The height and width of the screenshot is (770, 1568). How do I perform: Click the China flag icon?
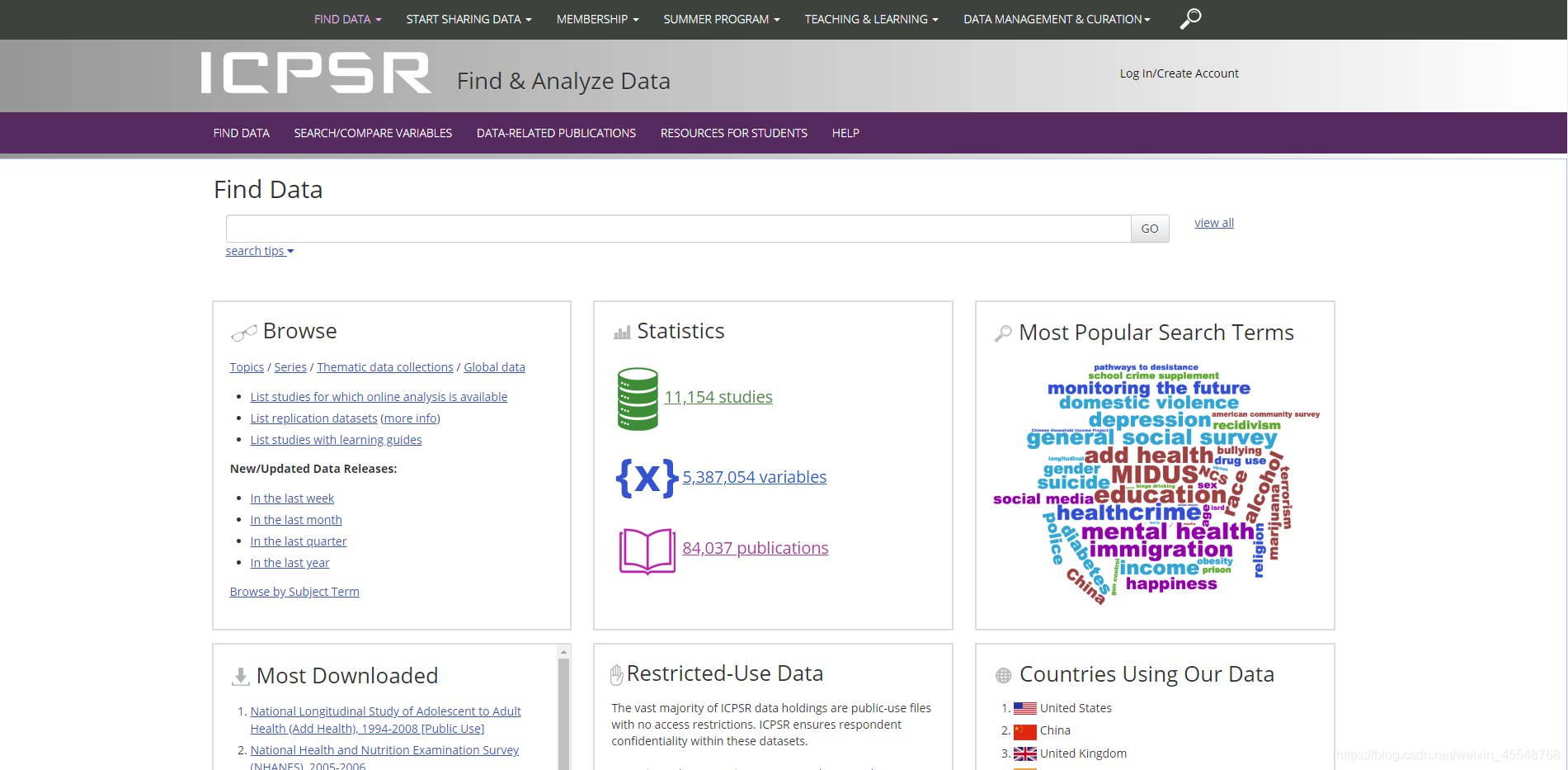pyautogui.click(x=1025, y=731)
